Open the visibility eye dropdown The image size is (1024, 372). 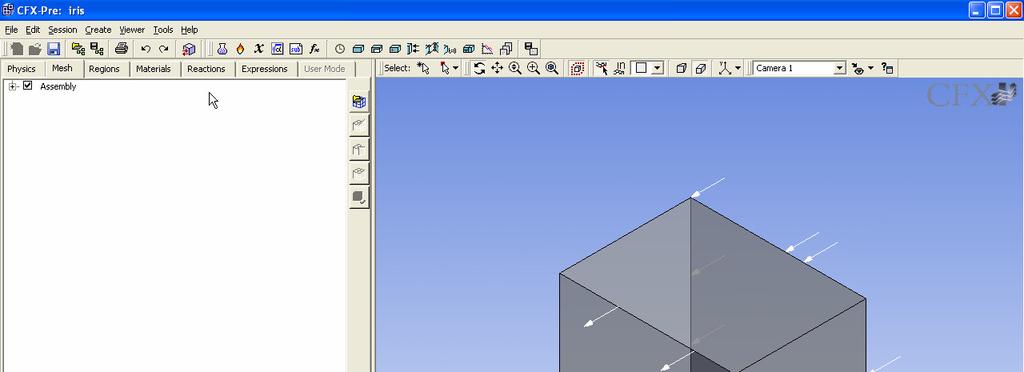[871, 68]
